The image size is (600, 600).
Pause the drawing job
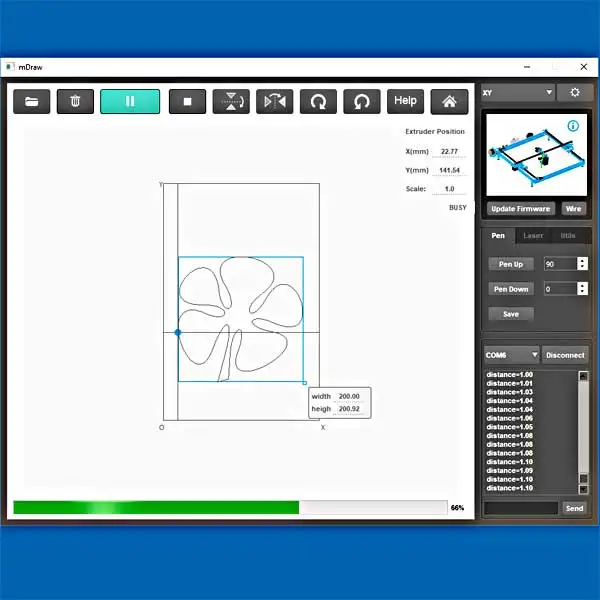(x=130, y=101)
